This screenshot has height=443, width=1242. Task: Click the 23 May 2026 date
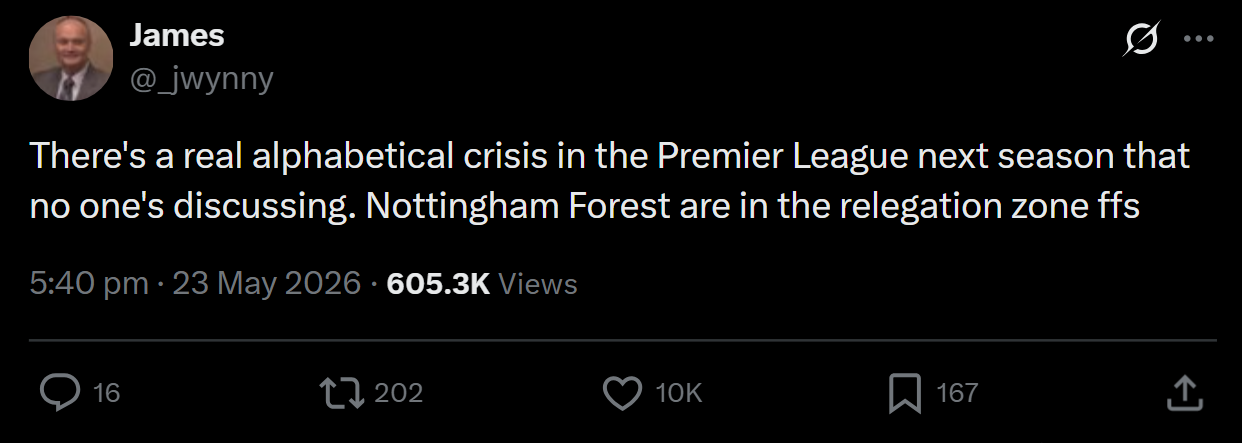pyautogui.click(x=267, y=284)
